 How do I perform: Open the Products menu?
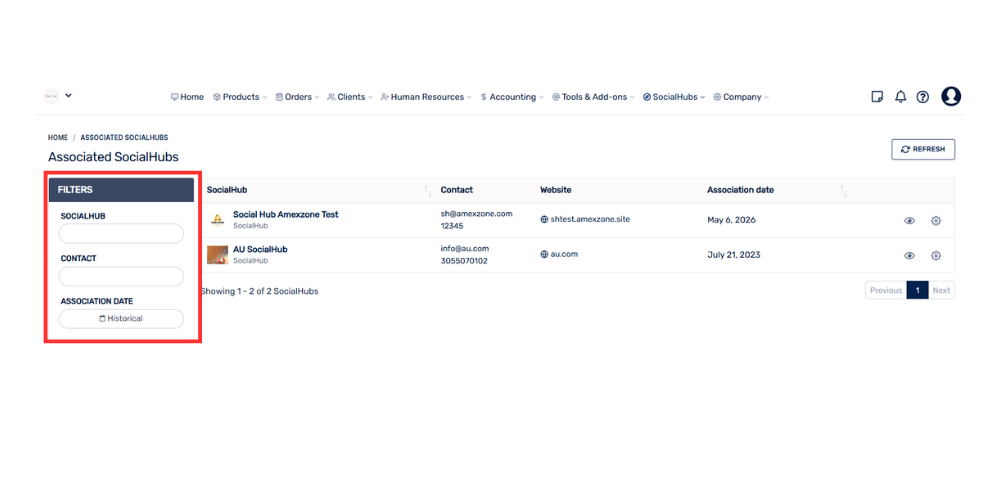[x=240, y=97]
